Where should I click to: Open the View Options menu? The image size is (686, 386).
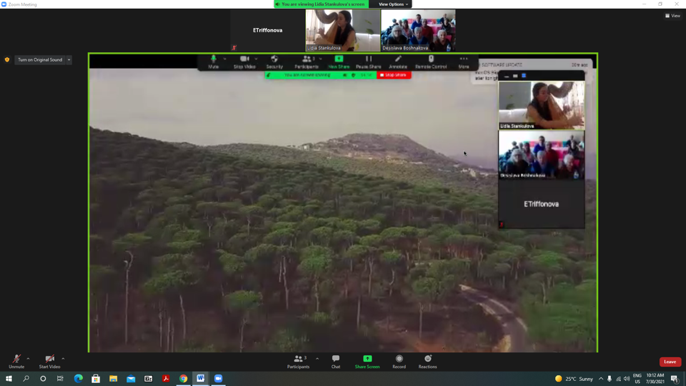point(393,4)
